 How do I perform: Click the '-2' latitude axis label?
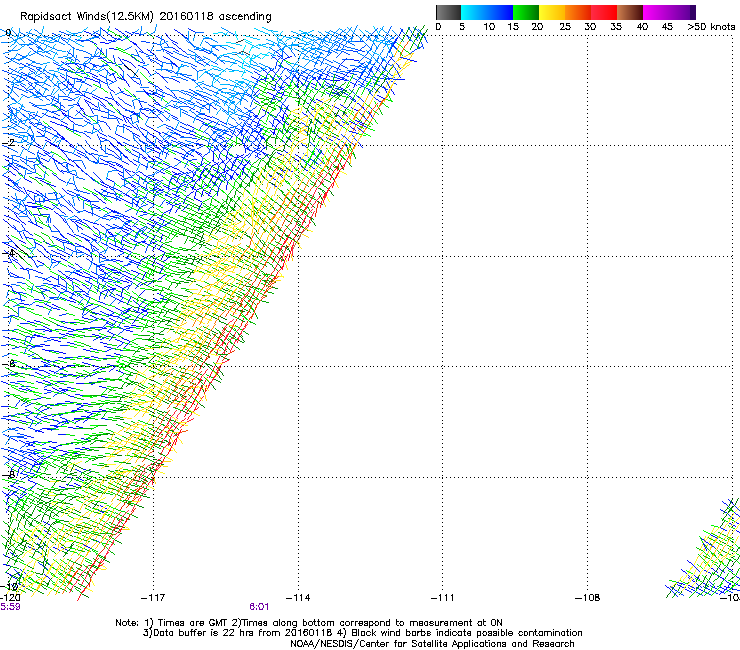click(x=9, y=143)
